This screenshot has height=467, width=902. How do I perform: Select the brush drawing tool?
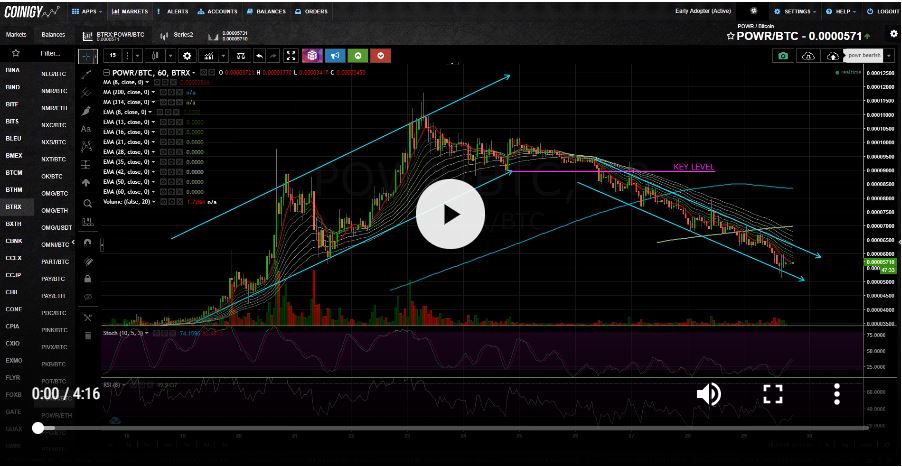[x=87, y=110]
